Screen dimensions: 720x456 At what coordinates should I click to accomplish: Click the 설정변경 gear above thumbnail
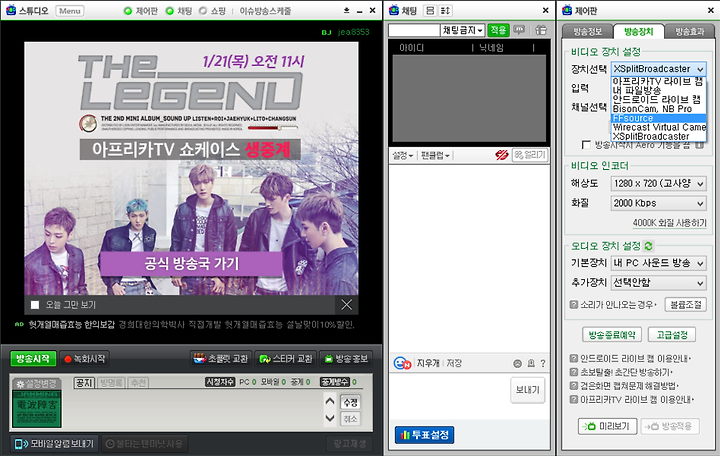(x=36, y=383)
